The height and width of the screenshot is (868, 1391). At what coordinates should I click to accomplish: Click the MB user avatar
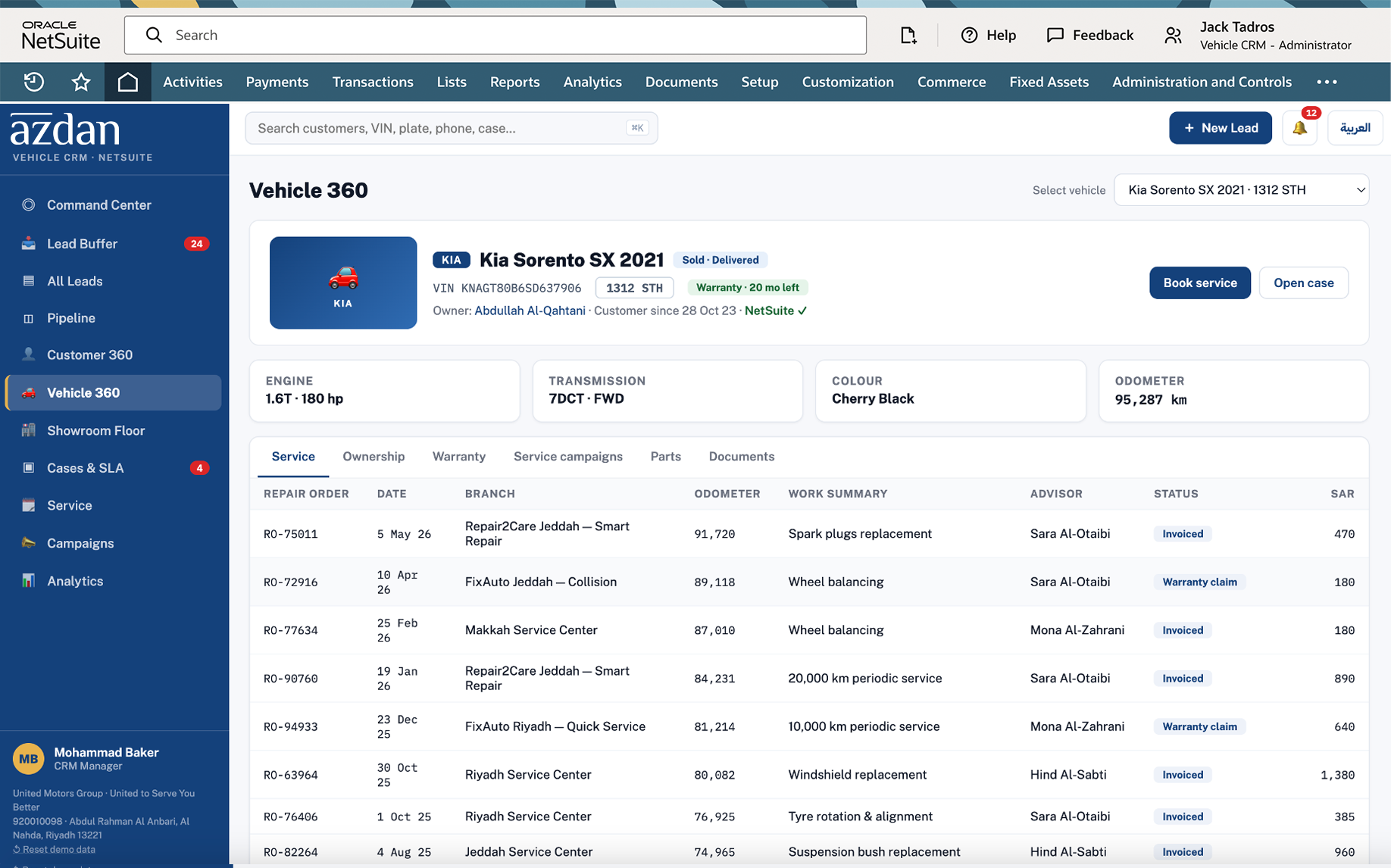(29, 758)
